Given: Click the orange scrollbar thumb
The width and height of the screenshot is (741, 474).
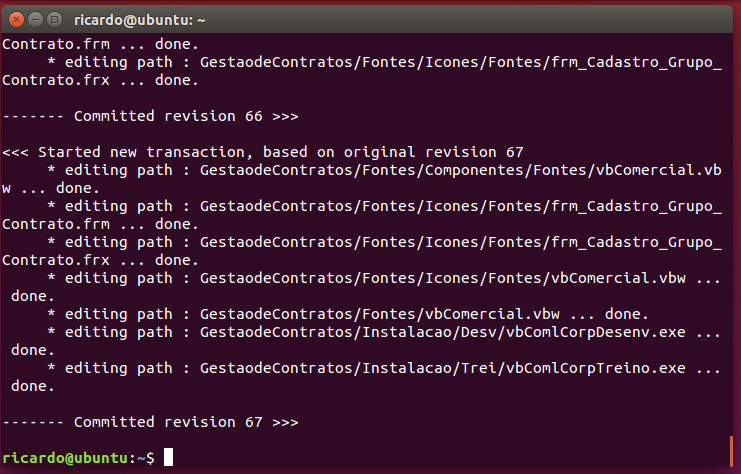Looking at the screenshot, I should click(733, 448).
